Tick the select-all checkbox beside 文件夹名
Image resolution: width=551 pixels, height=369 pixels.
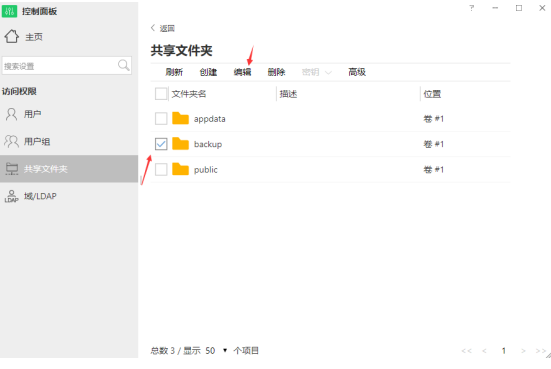click(161, 94)
